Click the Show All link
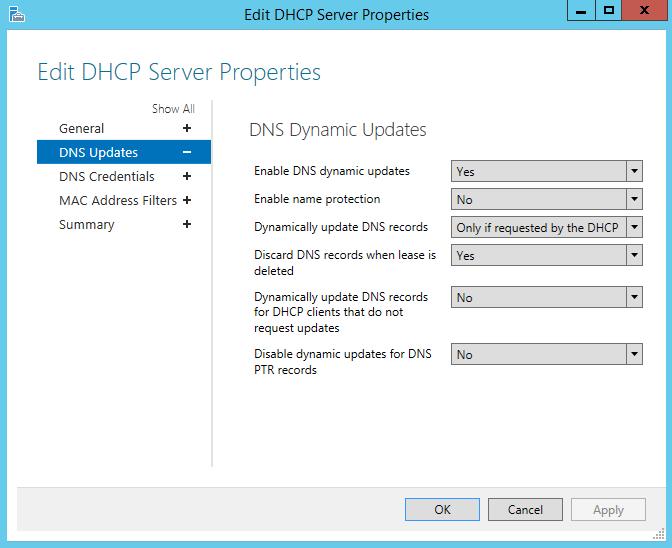Image resolution: width=672 pixels, height=548 pixels. pyautogui.click(x=173, y=109)
